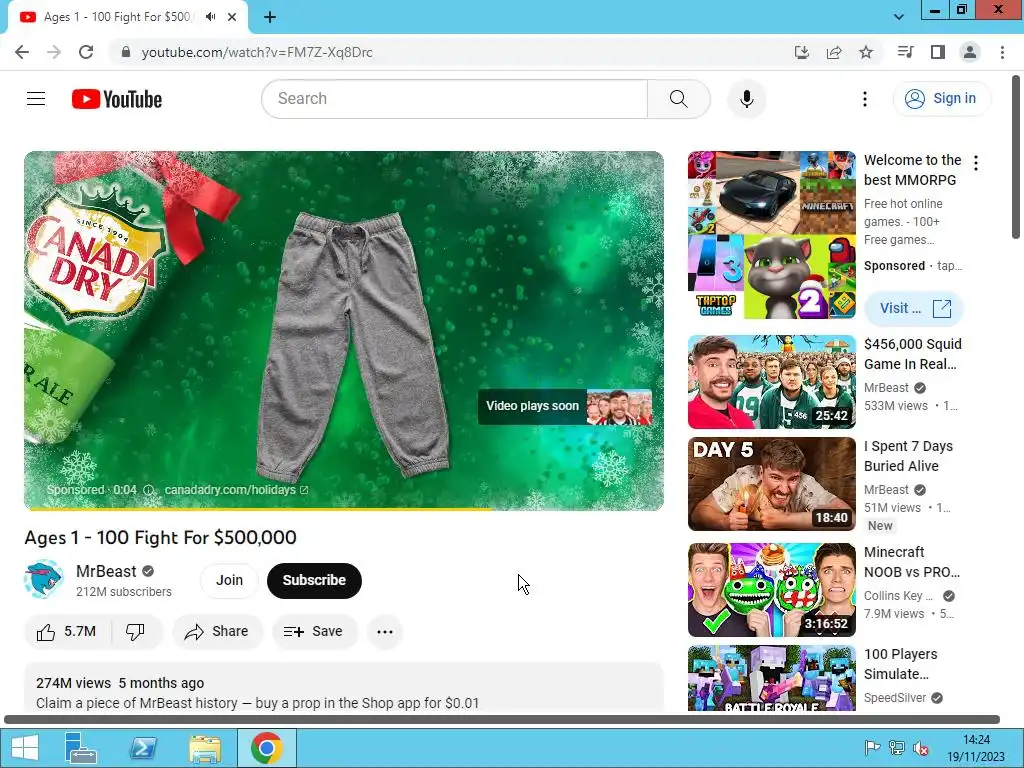Select the 'Ages 1 - 100 Fight' tab
Screen dimensions: 1024x768
tap(118, 17)
